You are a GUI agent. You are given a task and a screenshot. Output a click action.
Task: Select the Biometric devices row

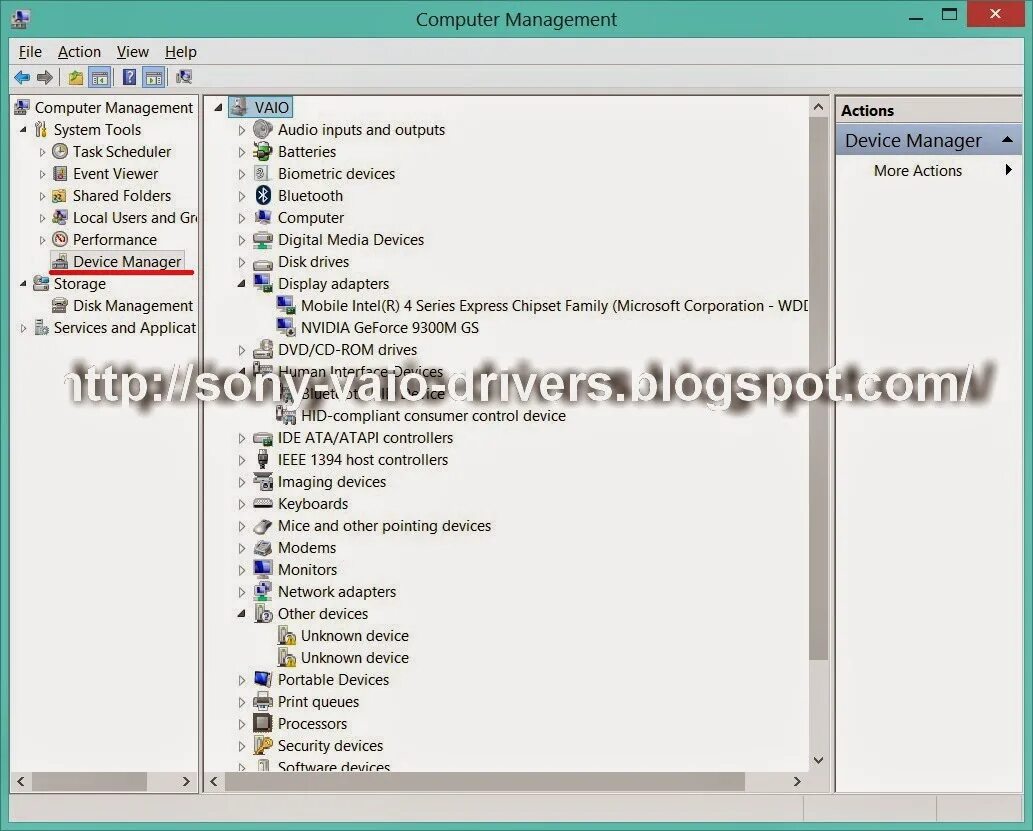pyautogui.click(x=336, y=173)
